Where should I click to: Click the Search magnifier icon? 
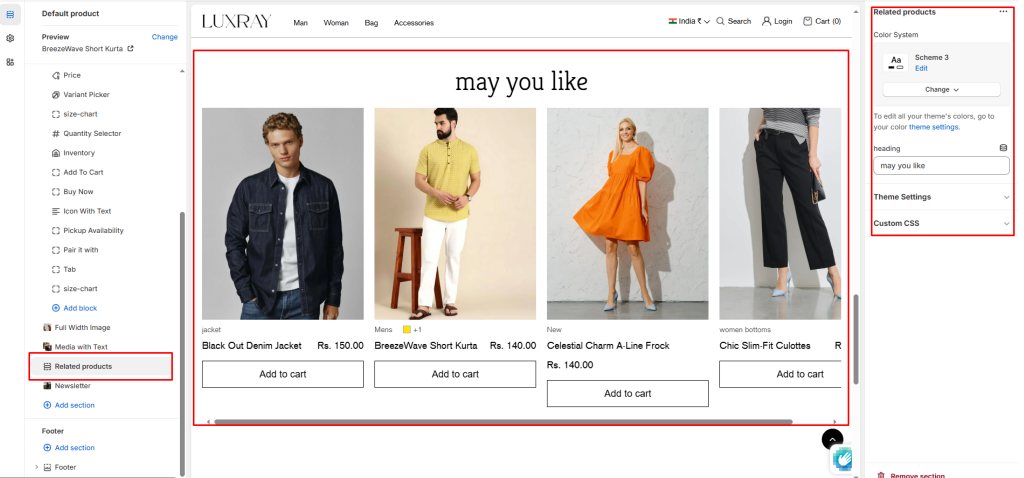[x=720, y=21]
